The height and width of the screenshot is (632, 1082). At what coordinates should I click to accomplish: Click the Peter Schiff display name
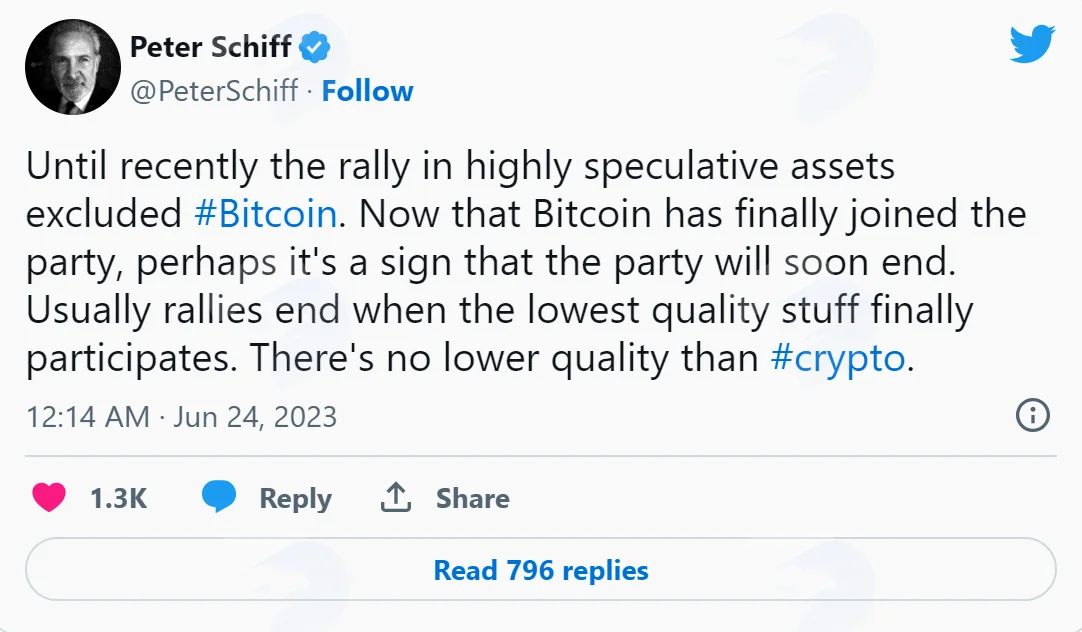click(x=210, y=47)
